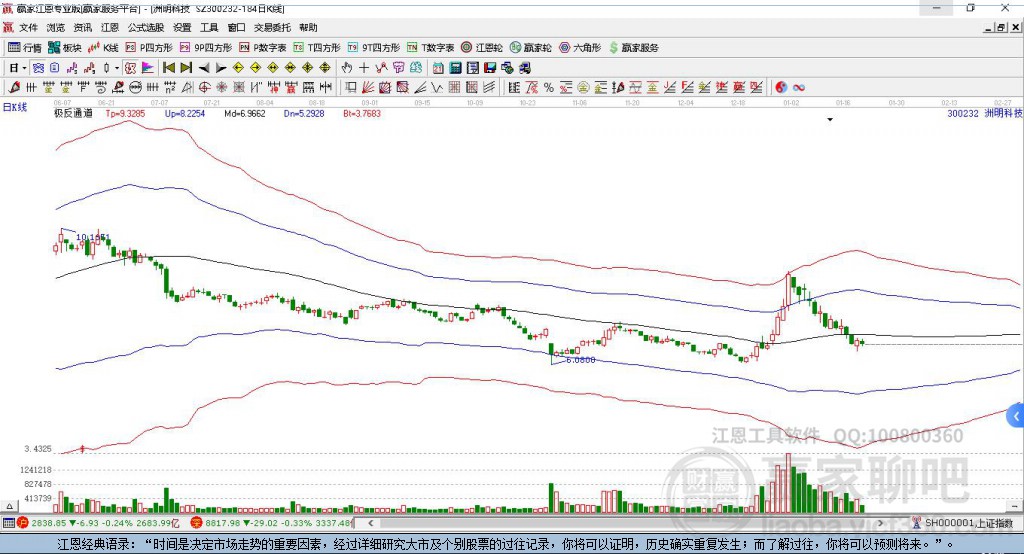Click the black left arrow icon
This screenshot has width=1024, height=554.
204,68
